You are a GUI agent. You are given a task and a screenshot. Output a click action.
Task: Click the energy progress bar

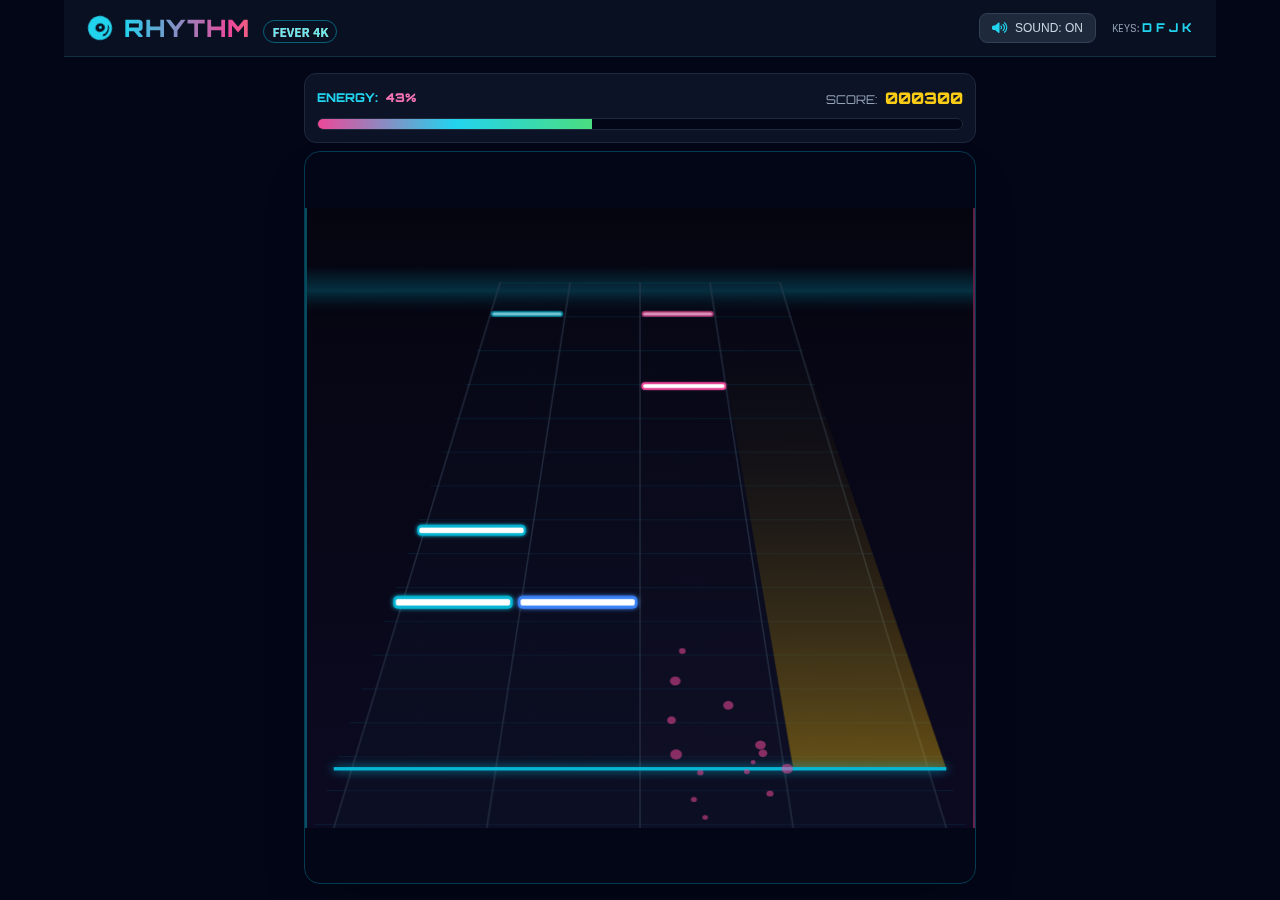click(x=640, y=124)
